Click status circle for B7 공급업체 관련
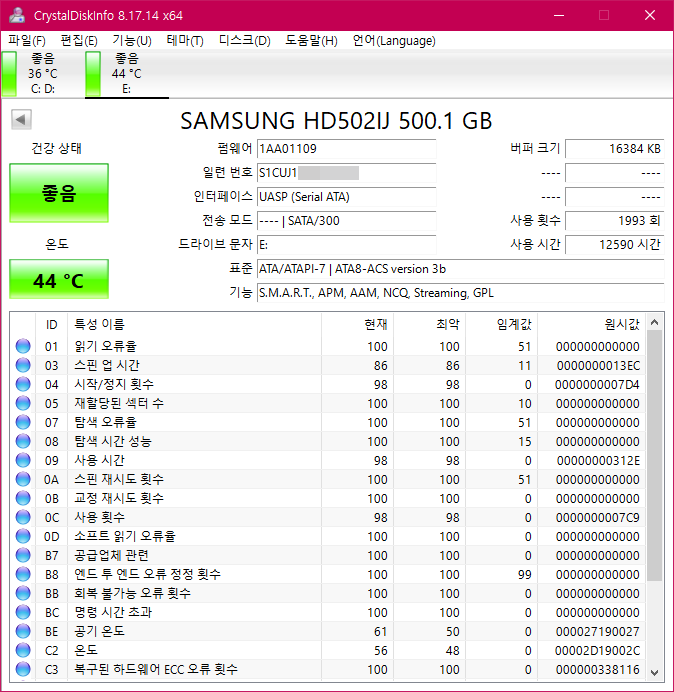 (x=23, y=555)
